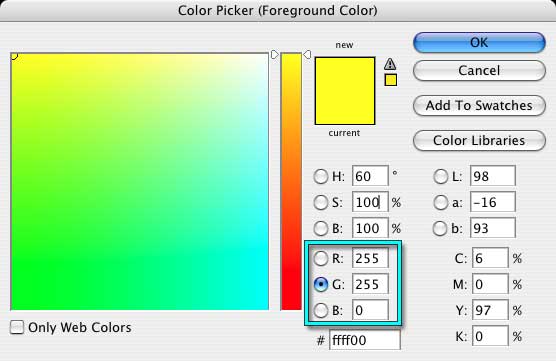The width and height of the screenshot is (556, 361).
Task: Enable the Only Web Colors checkbox
Action: pos(17,327)
